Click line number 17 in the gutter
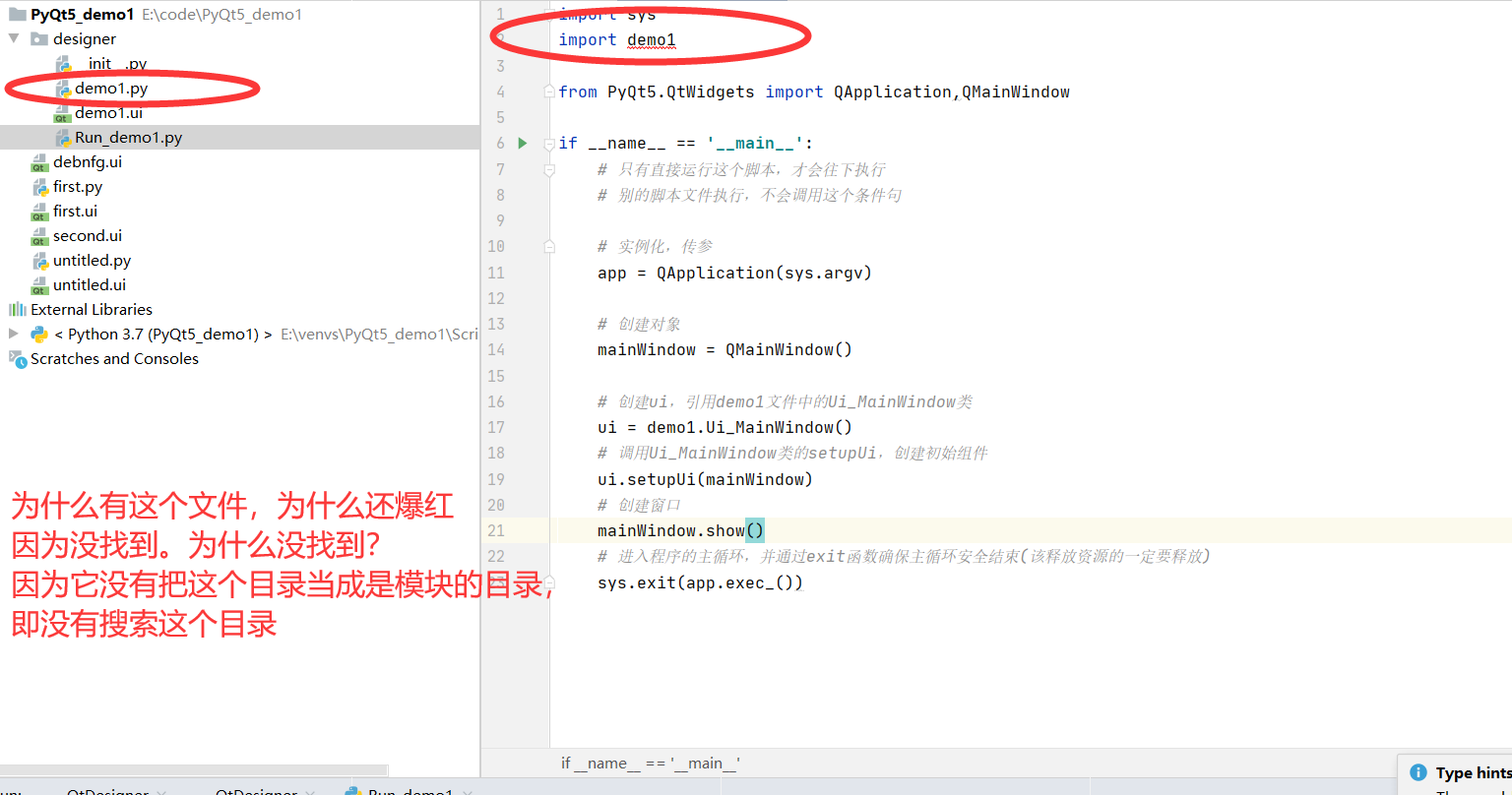This screenshot has width=1512, height=795. click(x=496, y=427)
